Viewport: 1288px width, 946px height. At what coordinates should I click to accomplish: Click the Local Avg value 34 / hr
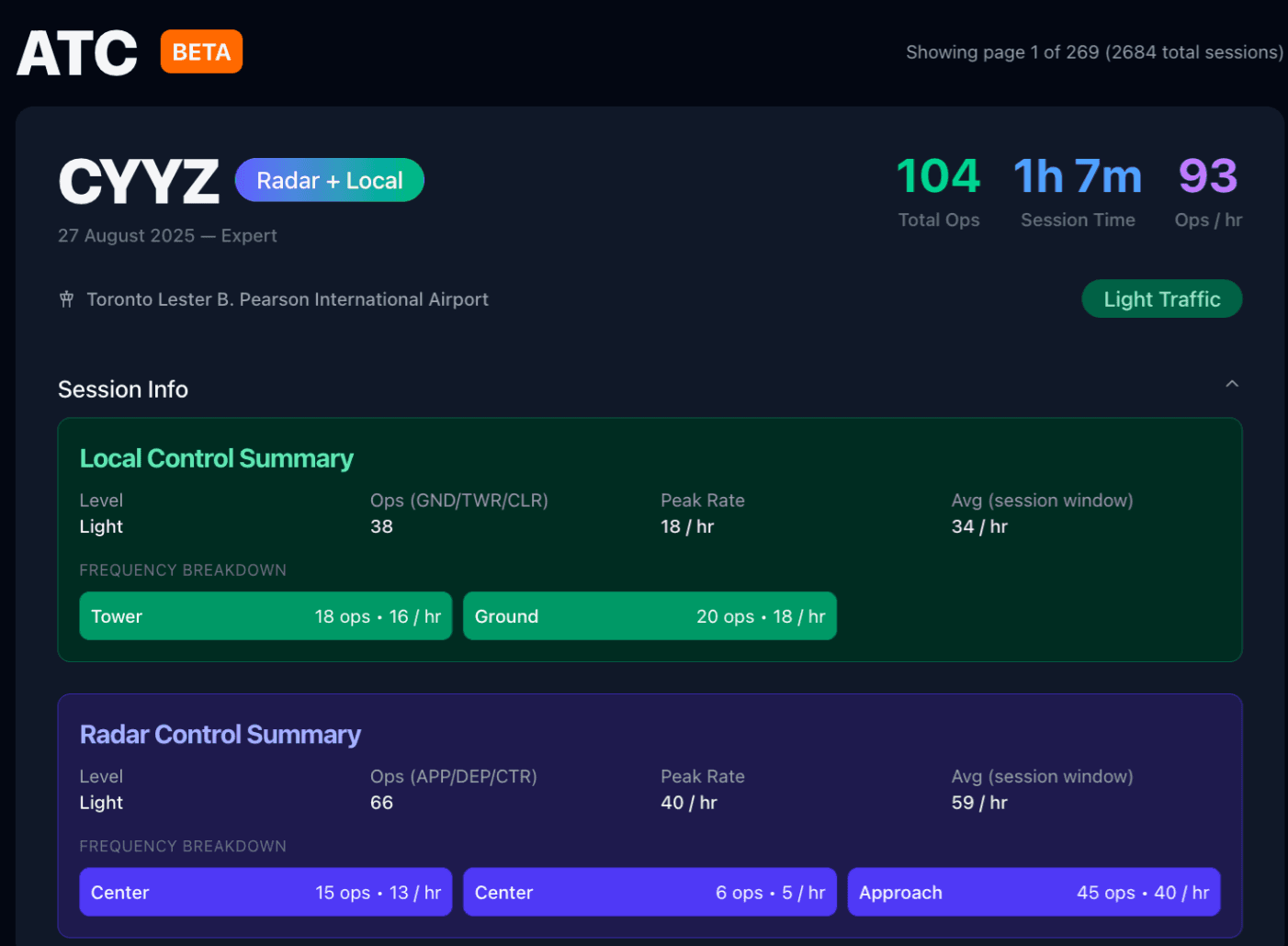pos(979,526)
